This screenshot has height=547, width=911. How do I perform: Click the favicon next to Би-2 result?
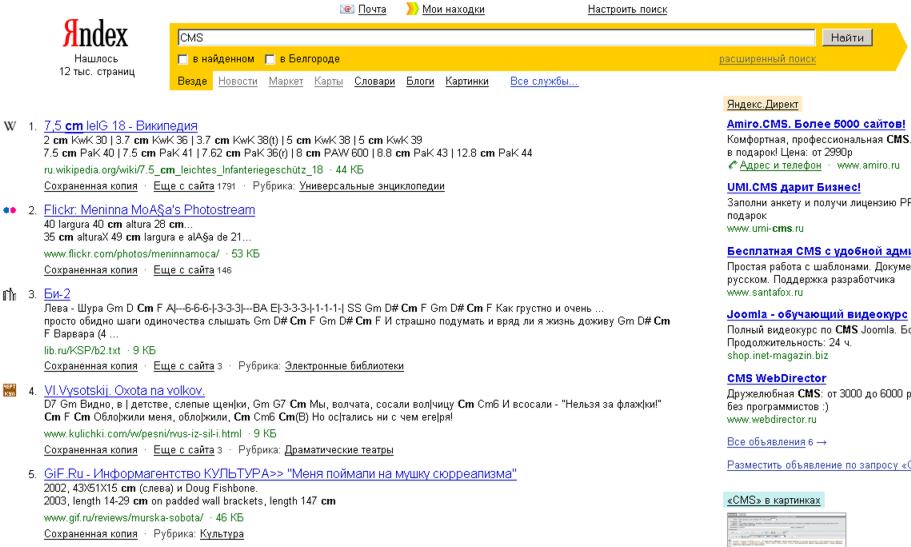[11, 295]
